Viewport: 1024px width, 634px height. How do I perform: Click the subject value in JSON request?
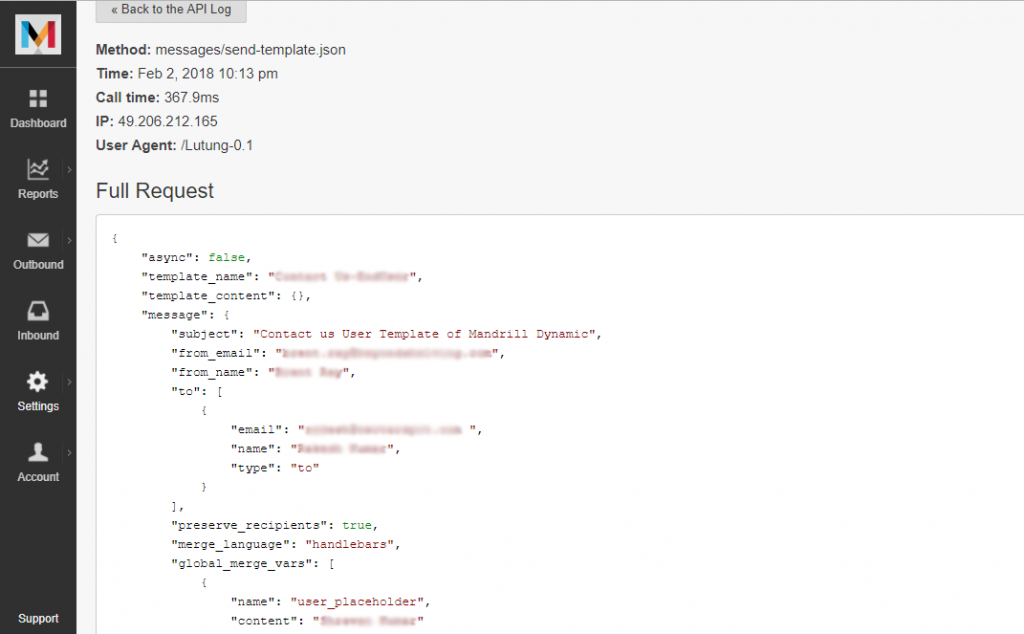pos(426,334)
